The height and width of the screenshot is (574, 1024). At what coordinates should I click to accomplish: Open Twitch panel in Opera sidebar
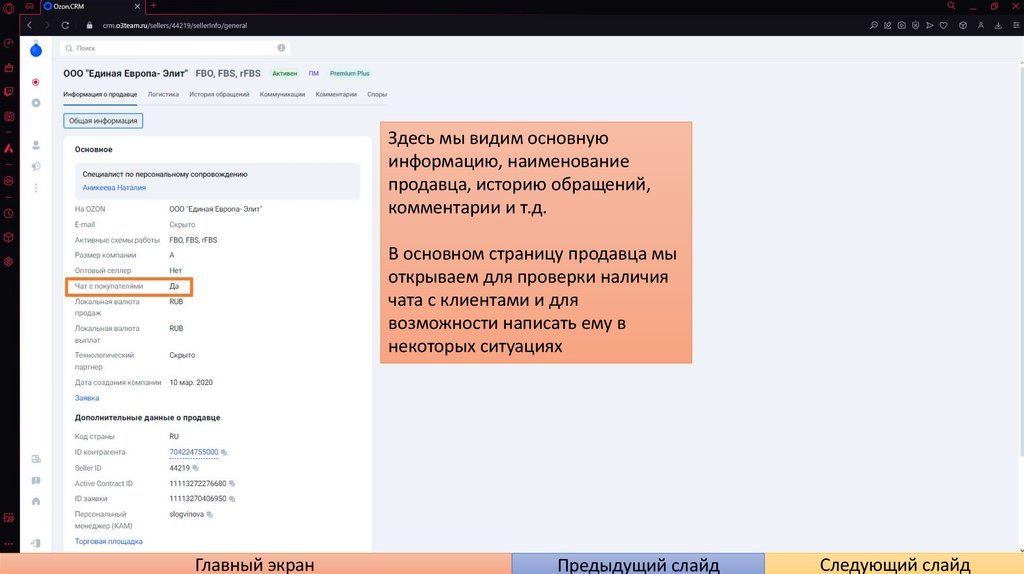tap(8, 91)
